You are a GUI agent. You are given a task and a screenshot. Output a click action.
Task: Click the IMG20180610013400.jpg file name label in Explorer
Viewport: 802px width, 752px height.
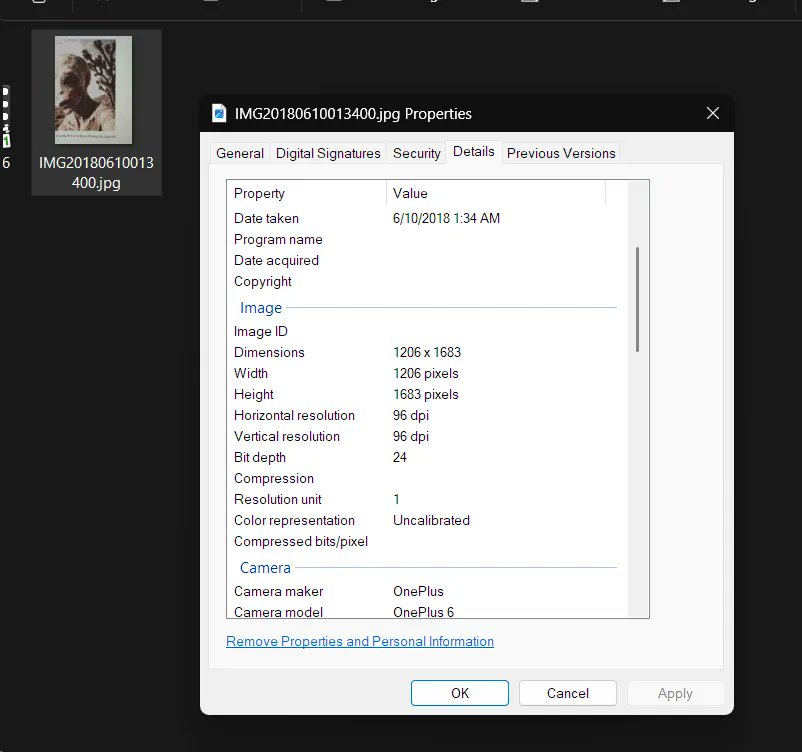[96, 172]
